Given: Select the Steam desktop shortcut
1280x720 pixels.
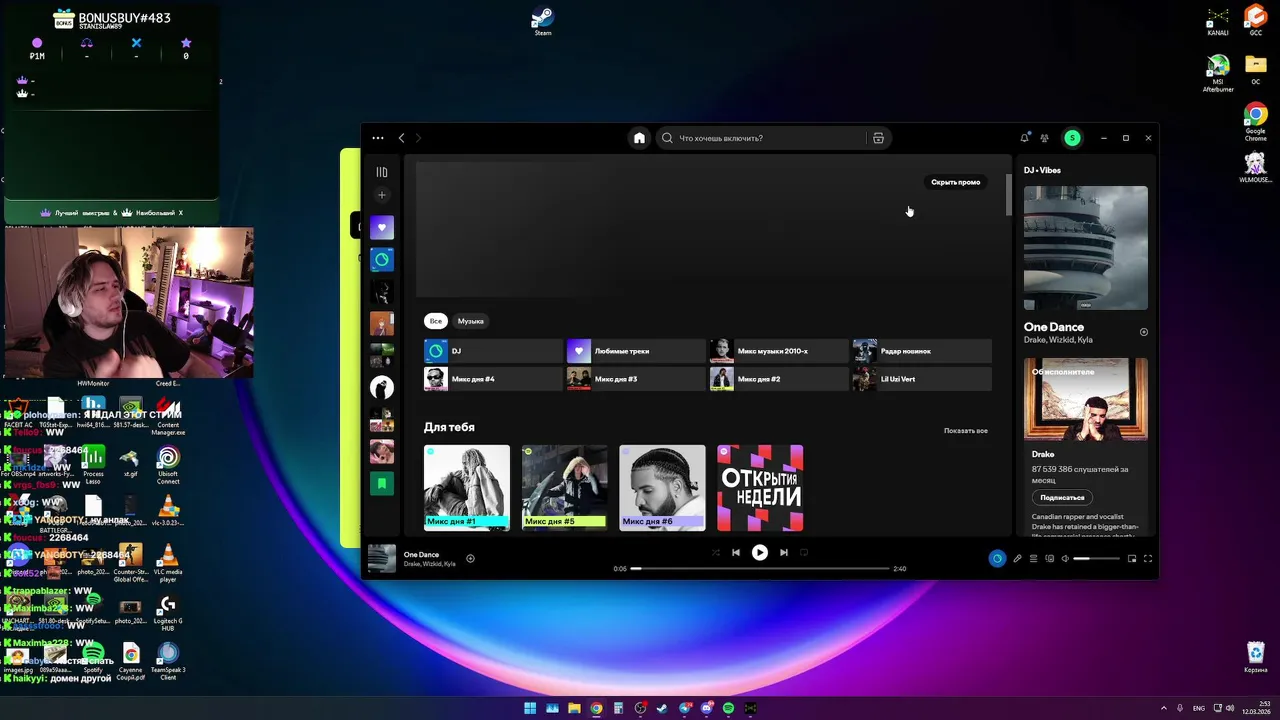Looking at the screenshot, I should coord(543,21).
